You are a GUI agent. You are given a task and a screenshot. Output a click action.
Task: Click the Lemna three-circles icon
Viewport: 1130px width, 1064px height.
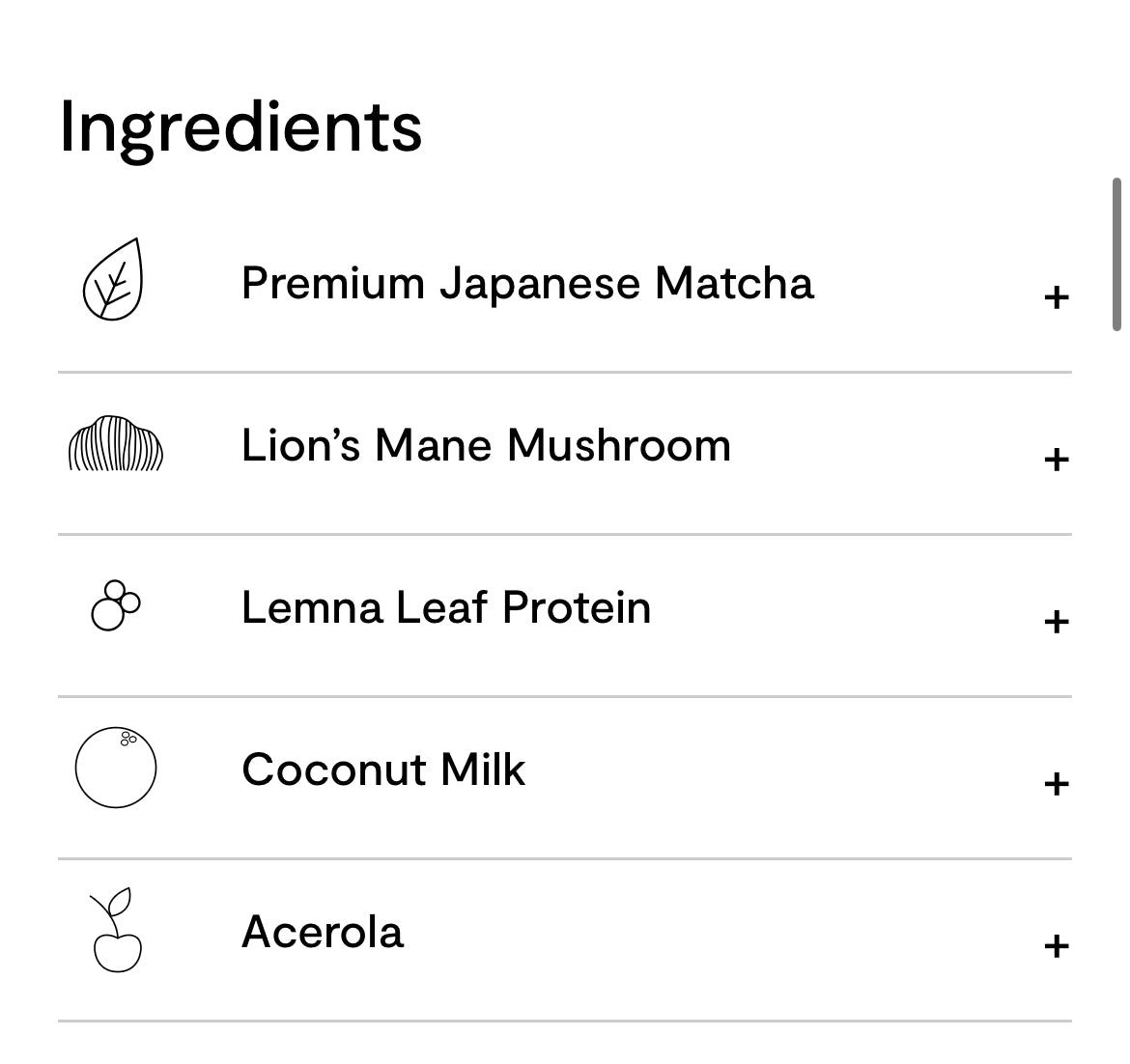[115, 606]
